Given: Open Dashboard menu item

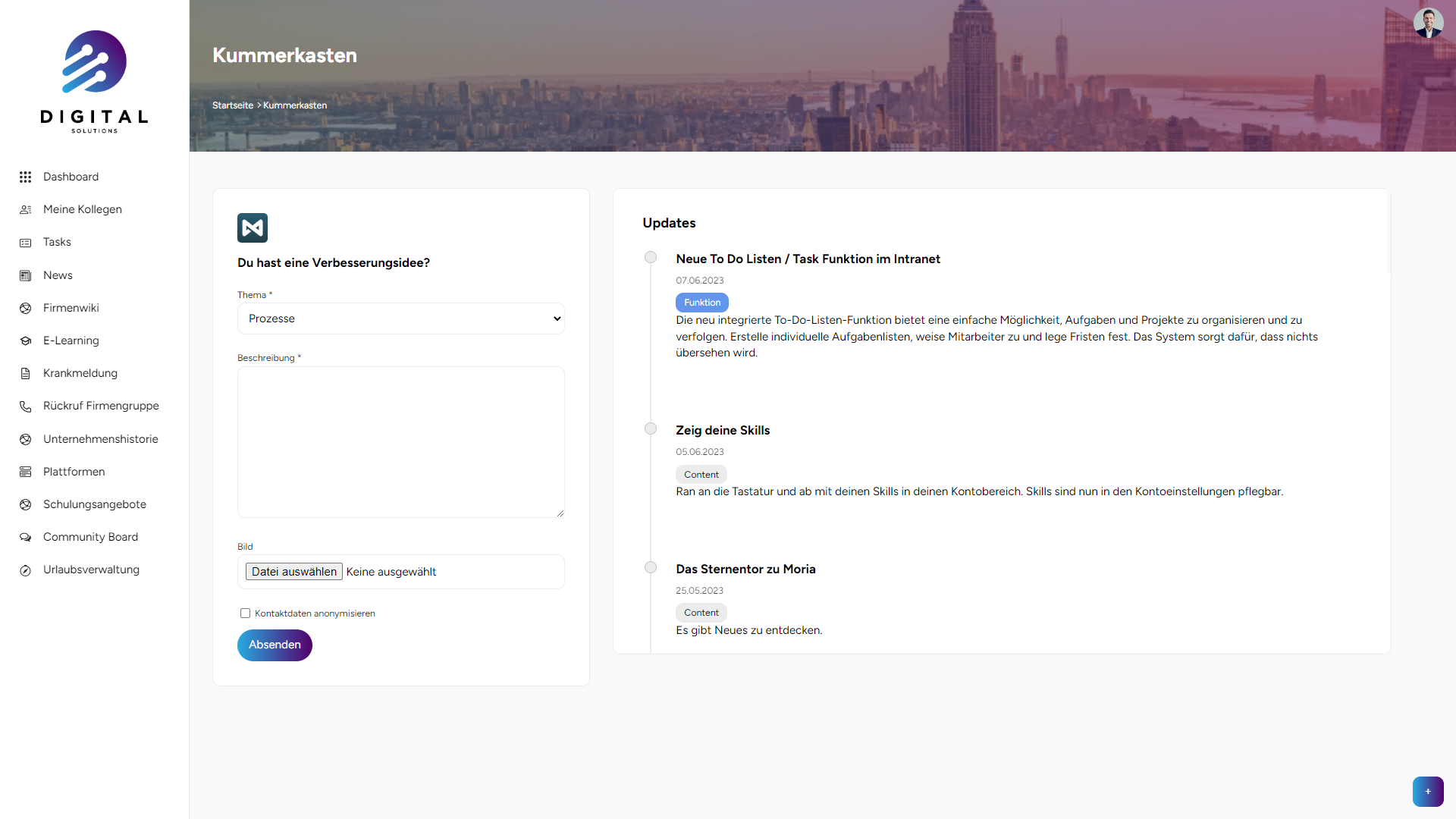Looking at the screenshot, I should (71, 177).
